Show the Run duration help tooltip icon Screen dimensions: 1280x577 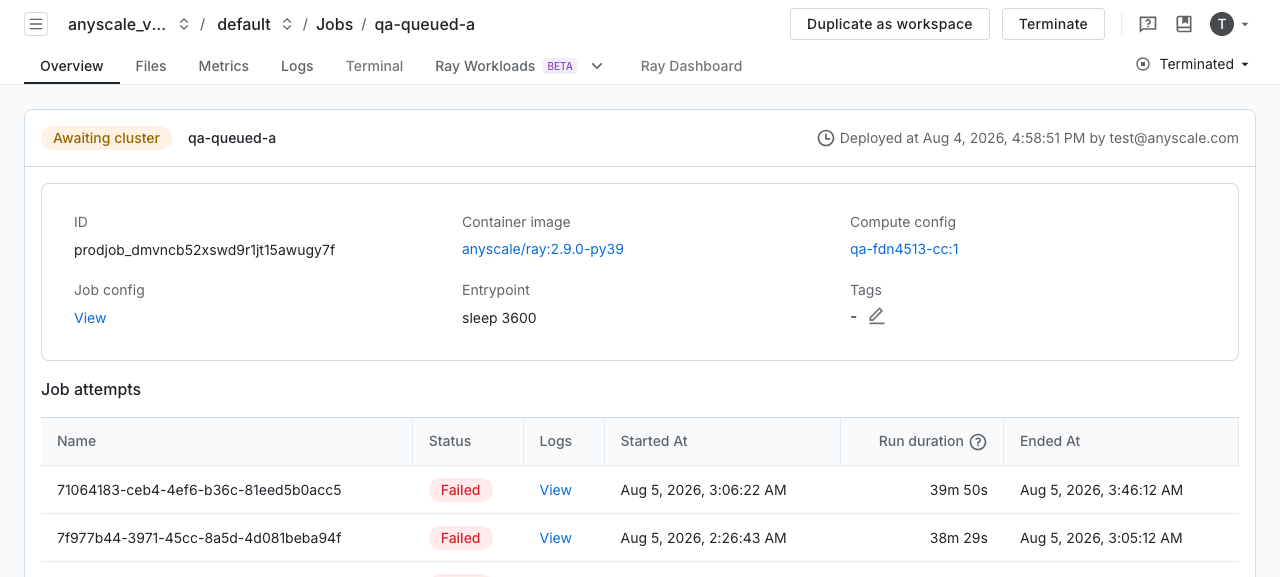pyautogui.click(x=978, y=442)
